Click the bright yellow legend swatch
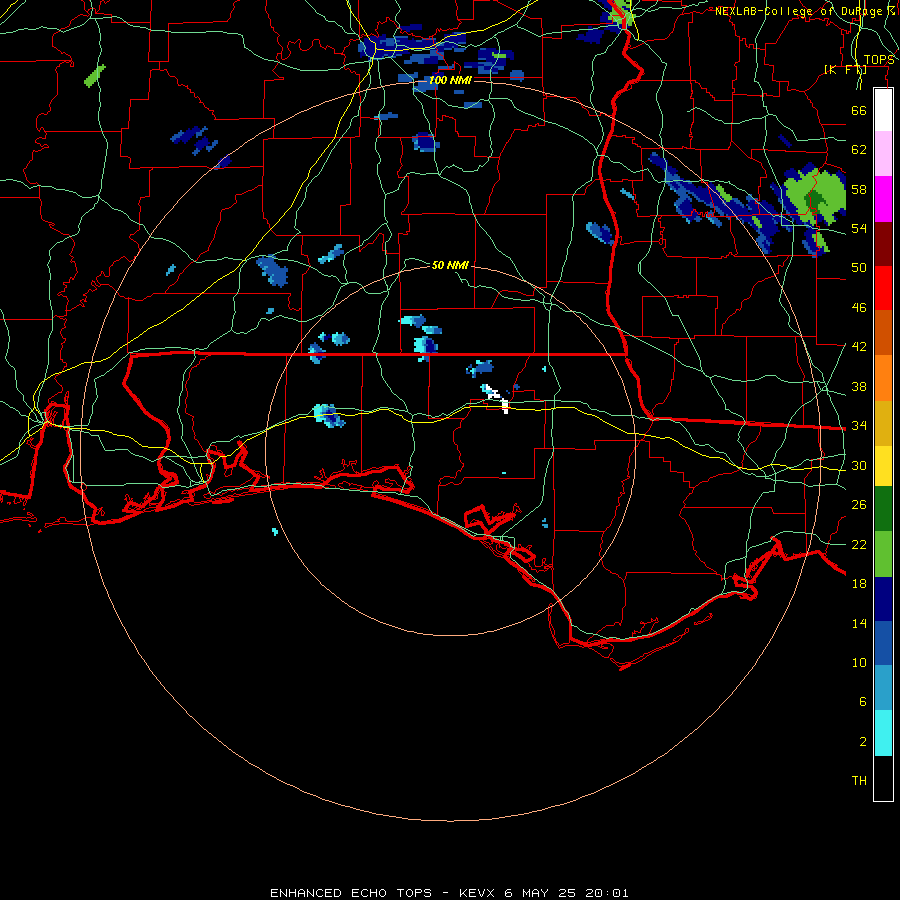Screen dimensions: 900x900 point(883,466)
